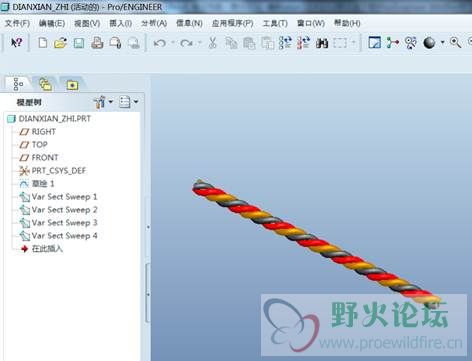The image size is (472, 361).
Task: Open the binoculars find tool
Action: click(x=322, y=43)
